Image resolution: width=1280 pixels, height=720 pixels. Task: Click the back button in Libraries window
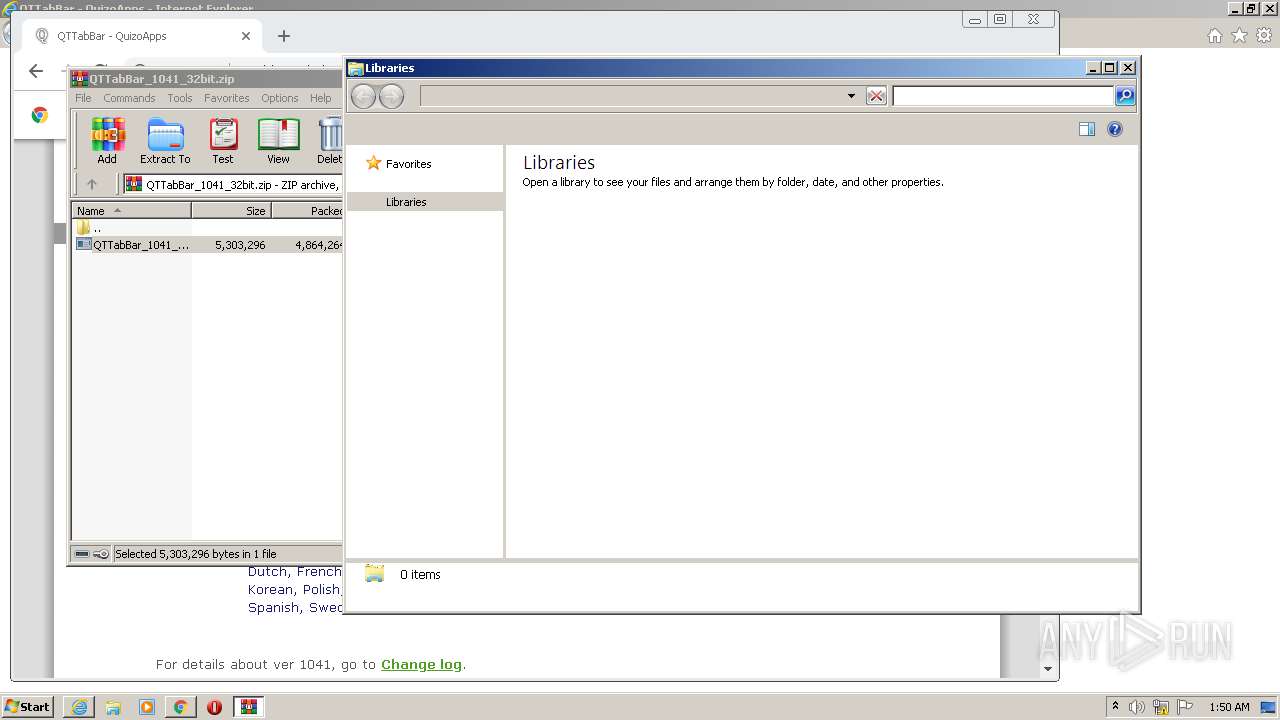pyautogui.click(x=363, y=96)
